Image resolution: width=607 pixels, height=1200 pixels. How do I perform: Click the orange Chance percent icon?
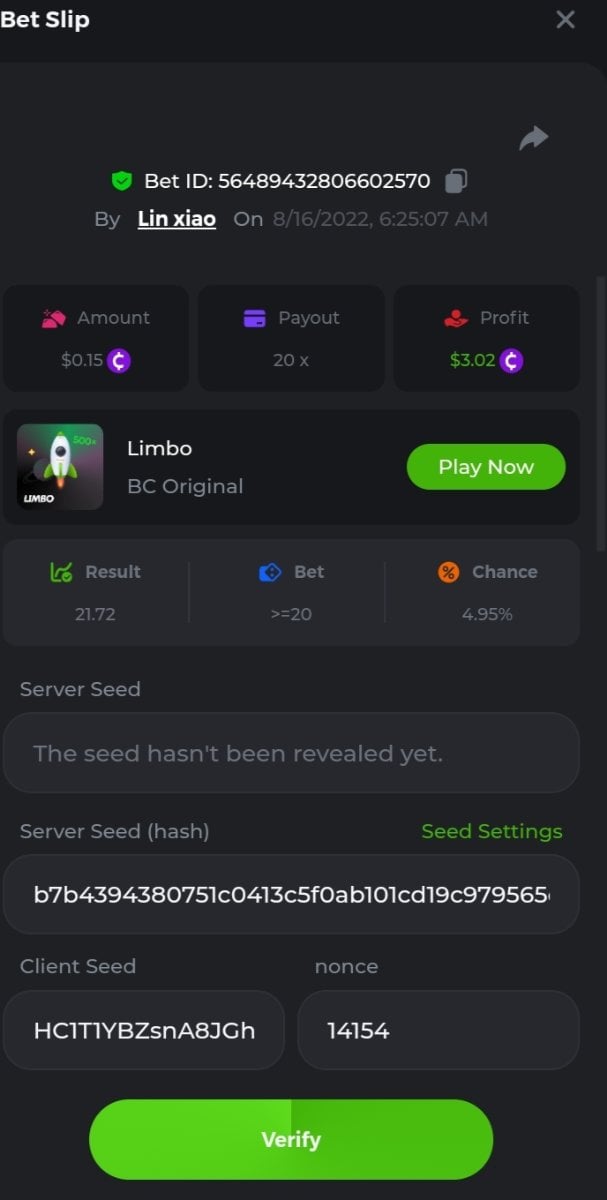449,572
